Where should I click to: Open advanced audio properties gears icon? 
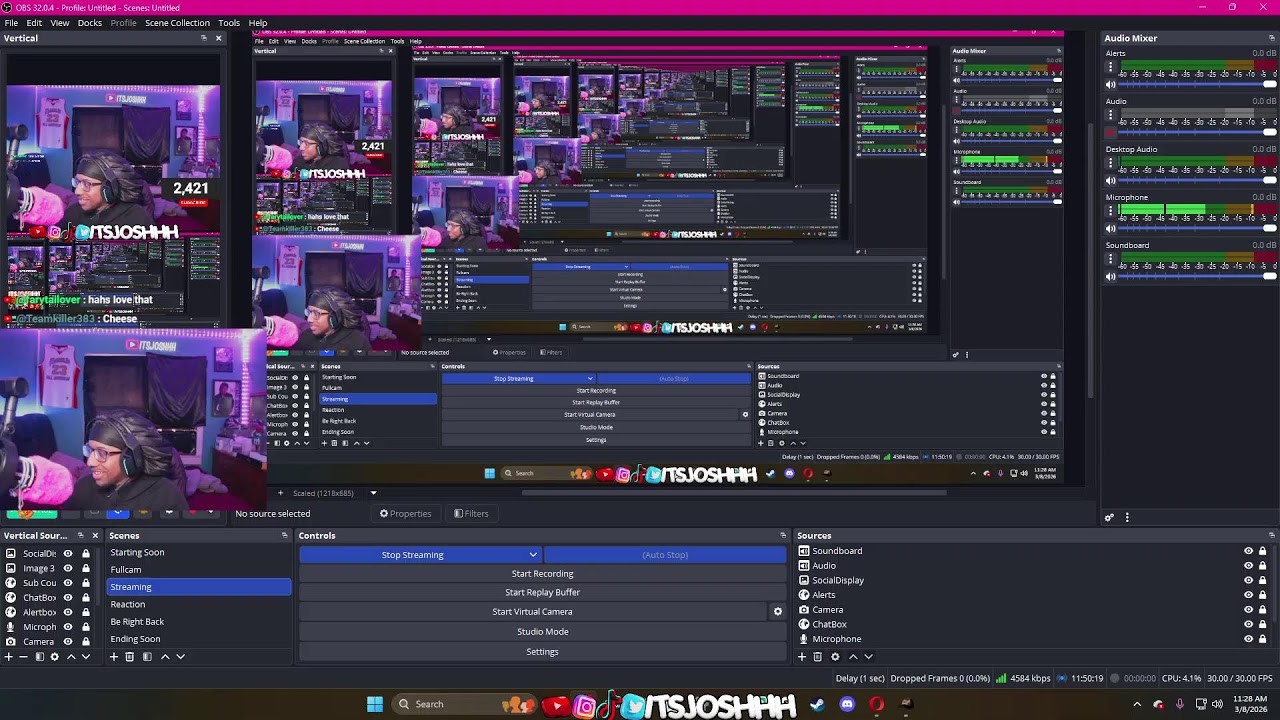click(x=1109, y=518)
